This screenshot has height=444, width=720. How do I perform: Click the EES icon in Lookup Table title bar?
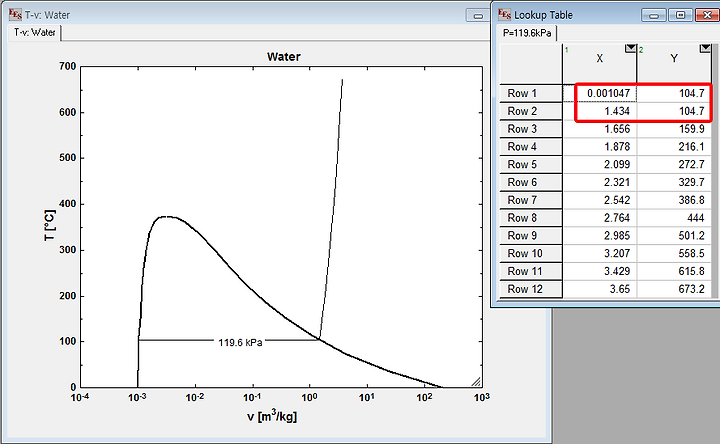505,14
